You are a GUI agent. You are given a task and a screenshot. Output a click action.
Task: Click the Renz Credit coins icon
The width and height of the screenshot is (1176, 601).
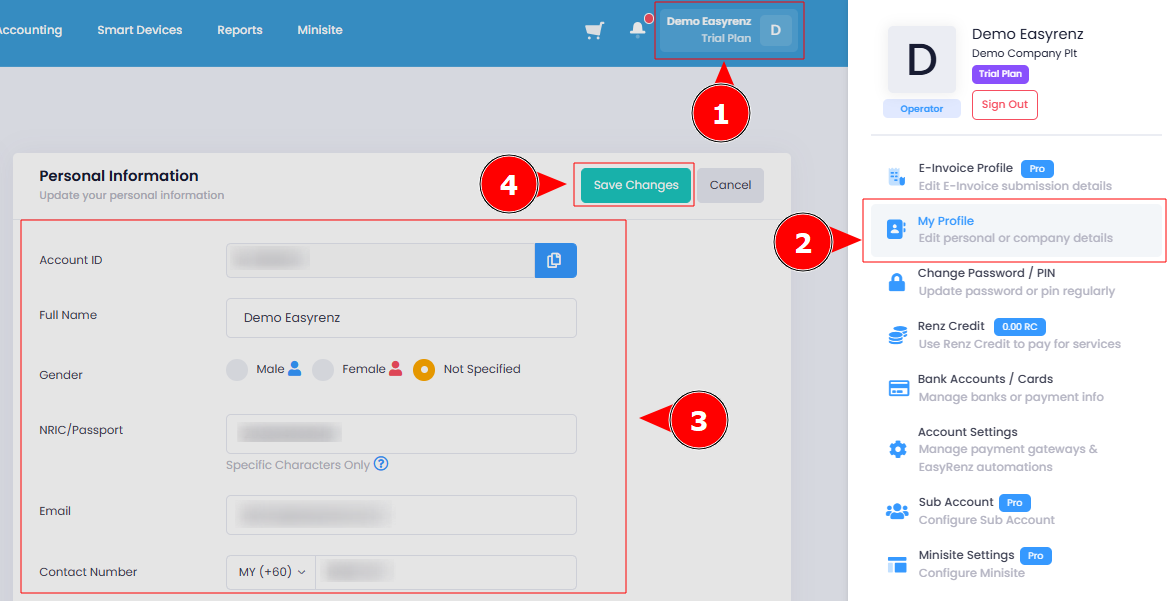click(897, 335)
